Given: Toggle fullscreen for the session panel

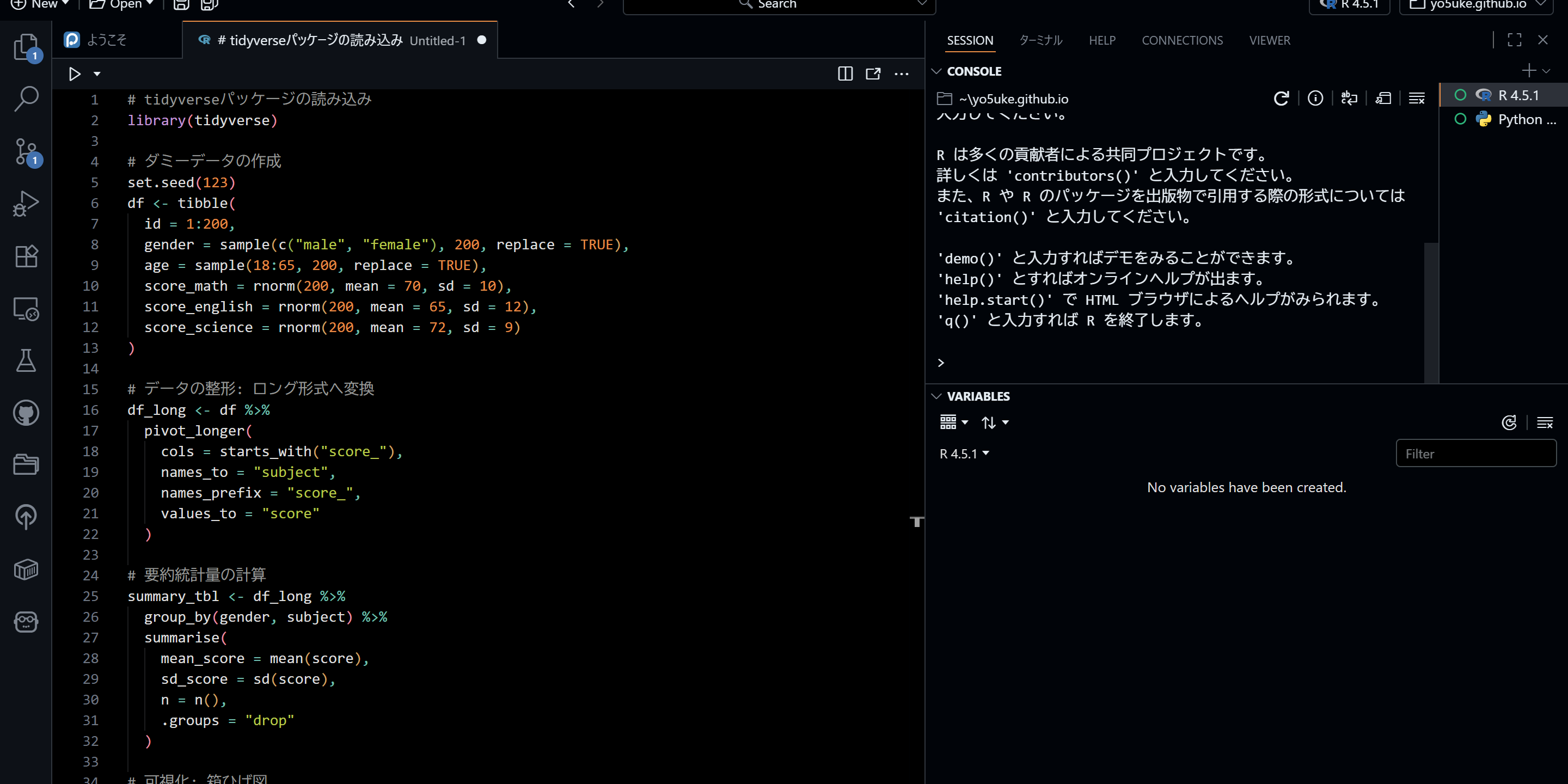Looking at the screenshot, I should tap(1514, 40).
